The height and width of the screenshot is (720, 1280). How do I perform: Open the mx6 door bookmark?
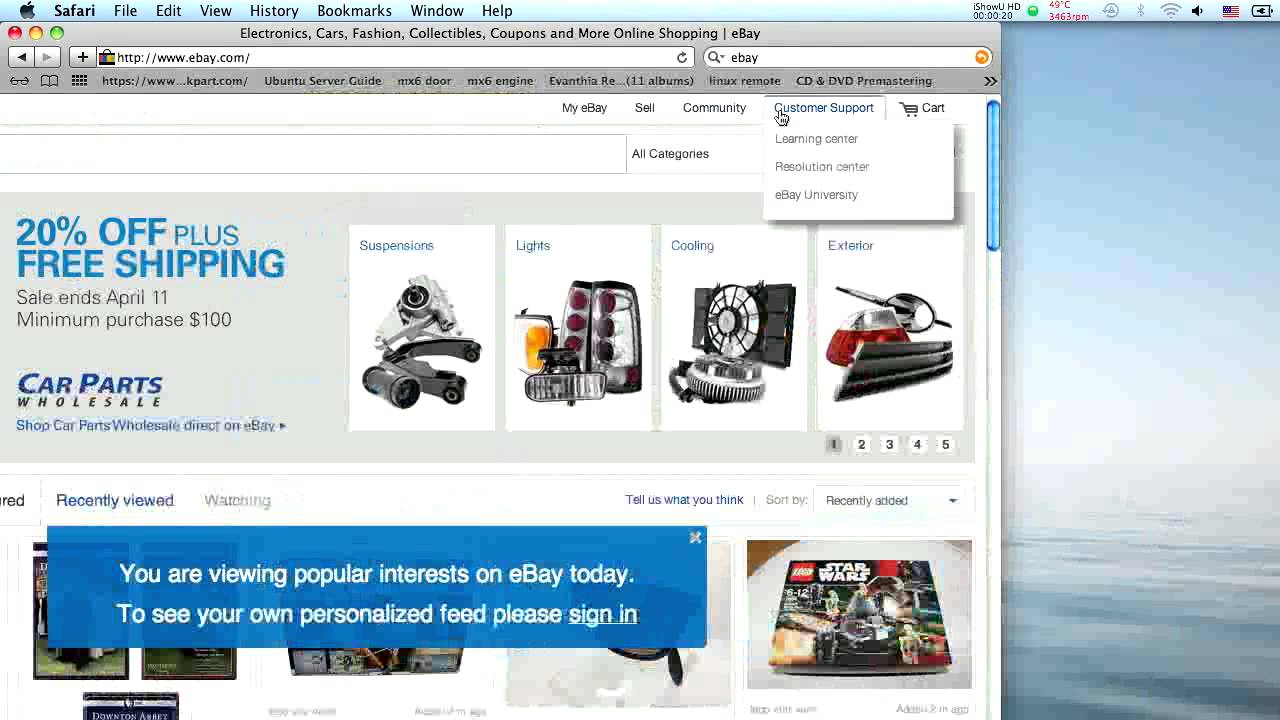424,81
